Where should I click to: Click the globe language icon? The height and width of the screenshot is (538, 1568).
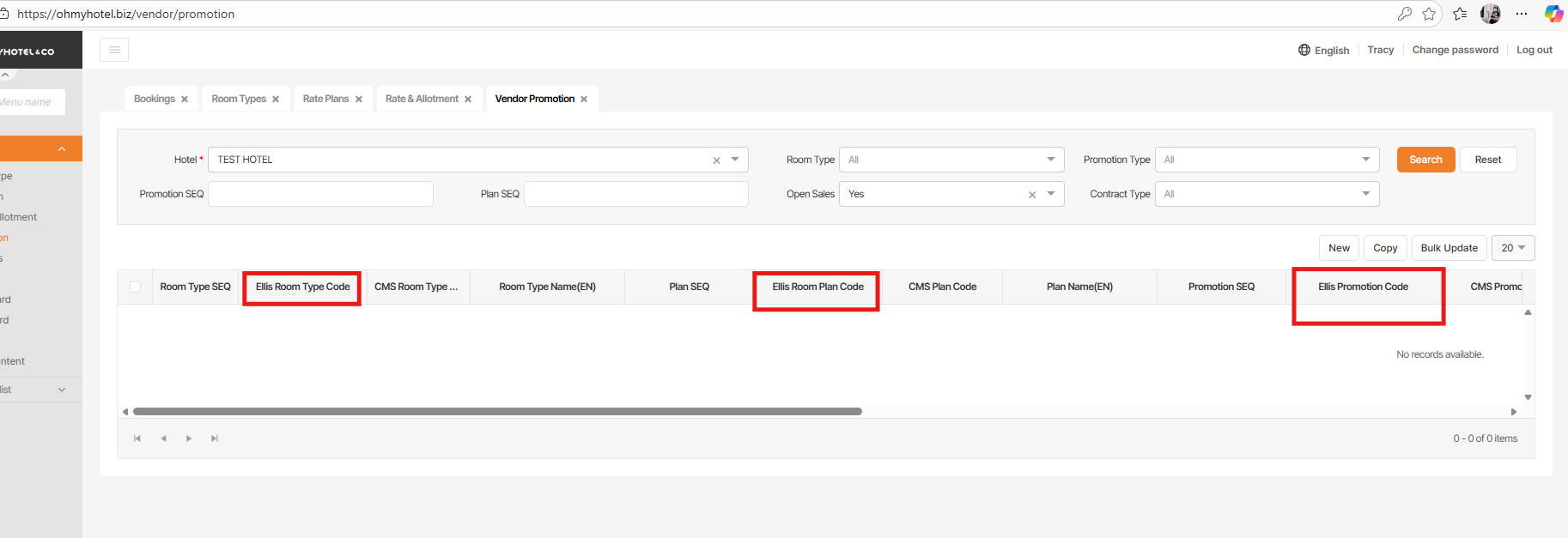[x=1304, y=50]
